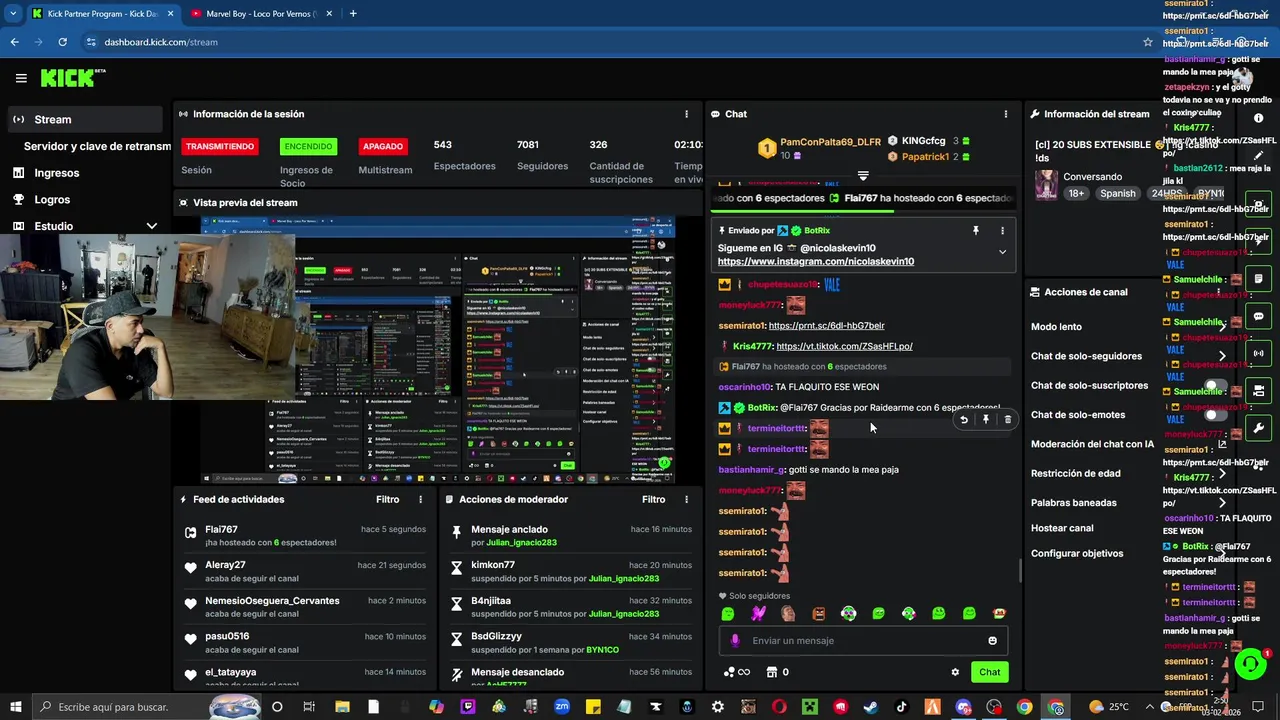This screenshot has width=1280, height=720.
Task: Click the channel points infinity icon
Action: [x=737, y=672]
